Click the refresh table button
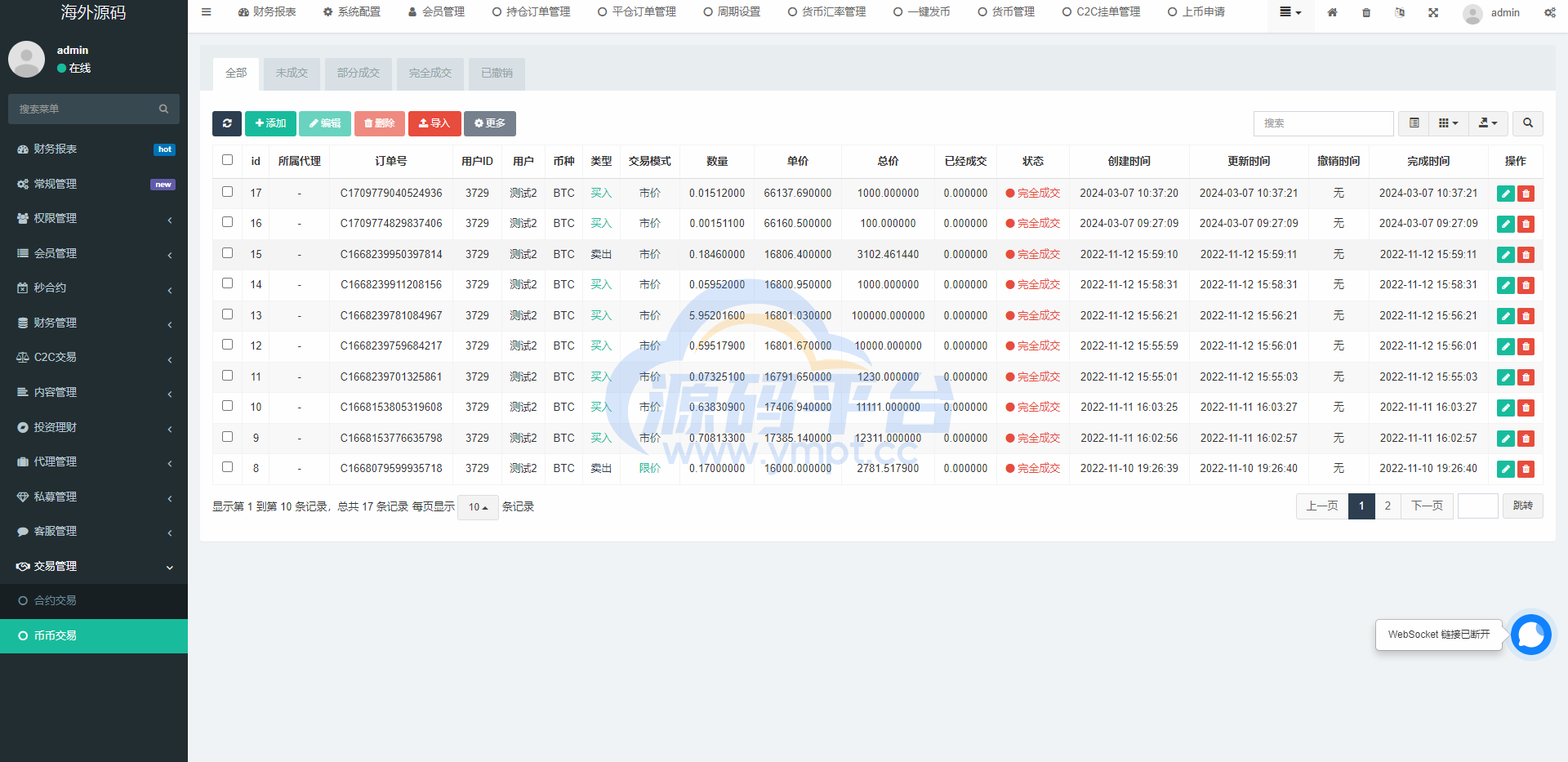This screenshot has height=762, width=1568. pos(227,123)
